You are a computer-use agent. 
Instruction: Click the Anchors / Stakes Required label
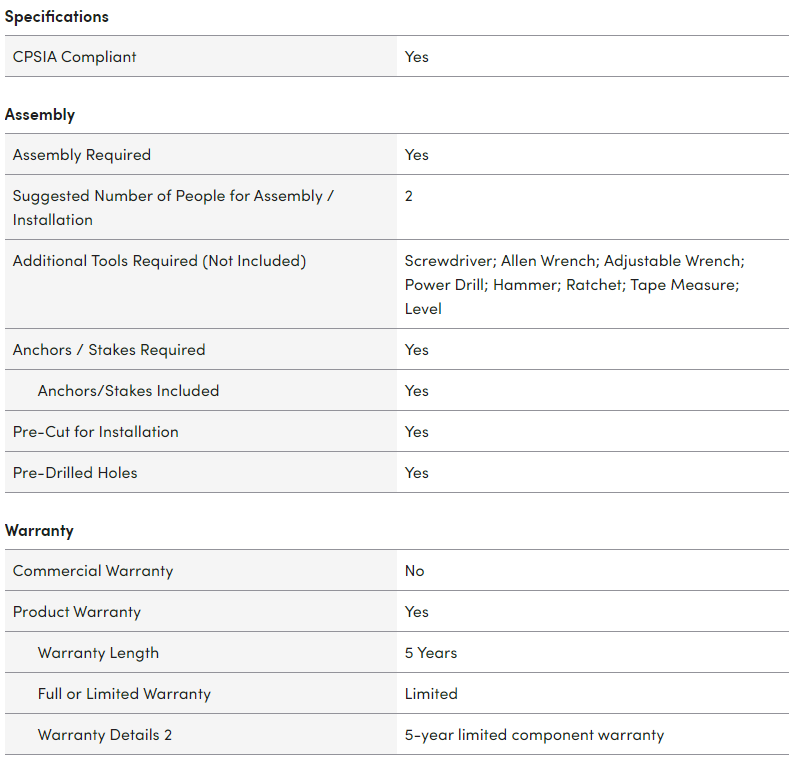click(109, 350)
